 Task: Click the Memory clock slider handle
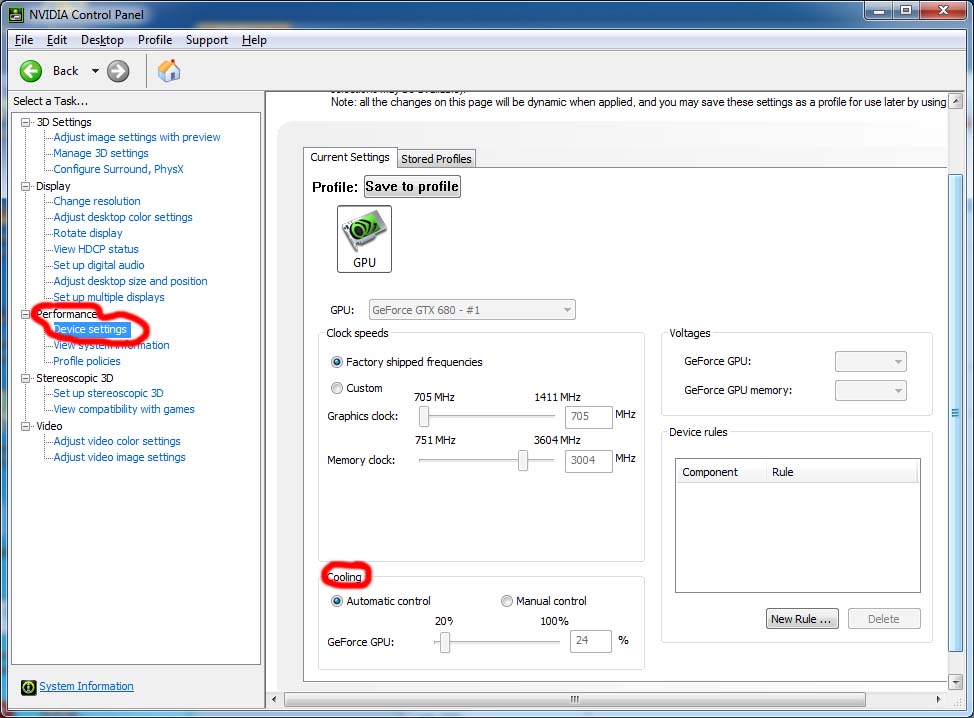point(523,460)
